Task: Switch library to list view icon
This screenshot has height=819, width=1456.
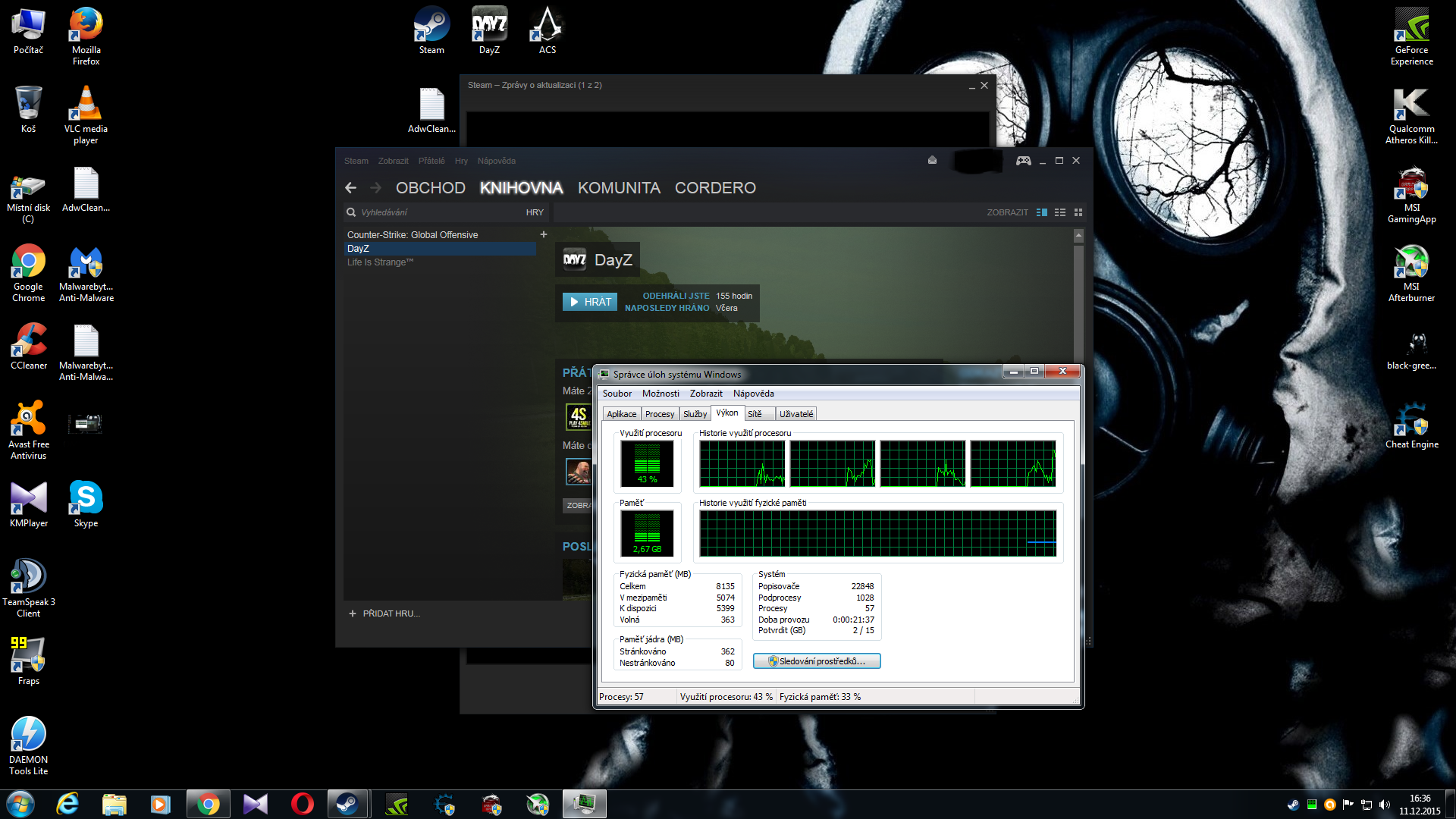Action: coord(1060,213)
